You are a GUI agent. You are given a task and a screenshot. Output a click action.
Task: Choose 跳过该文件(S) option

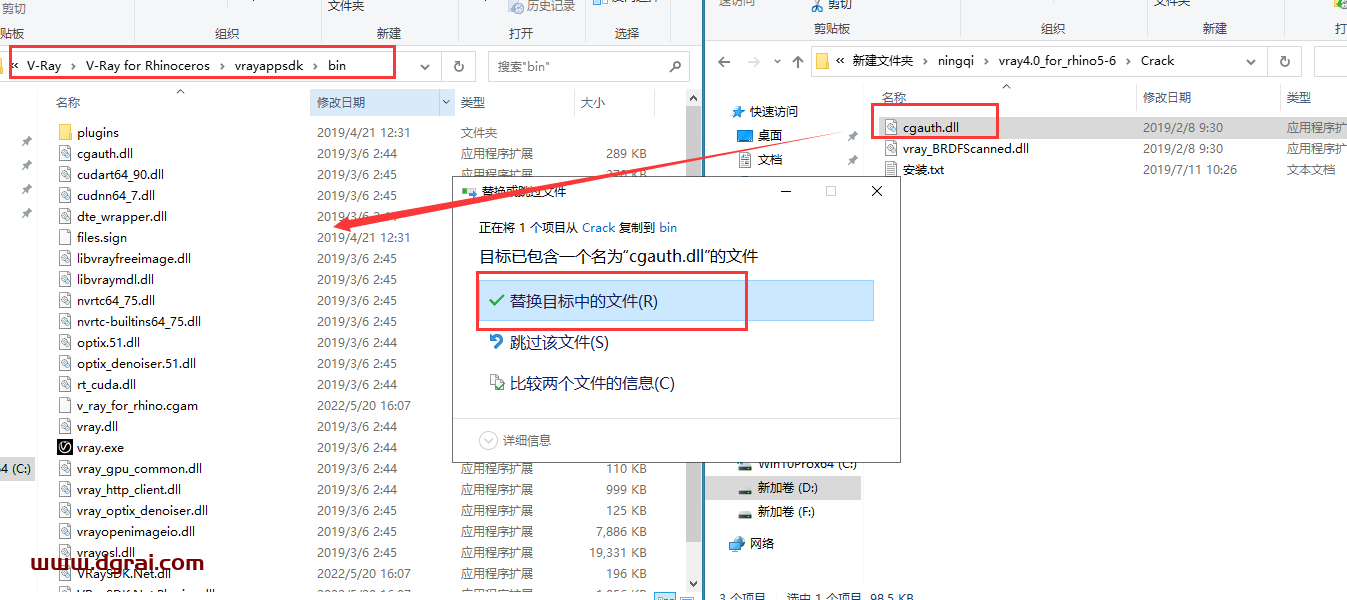pos(558,343)
